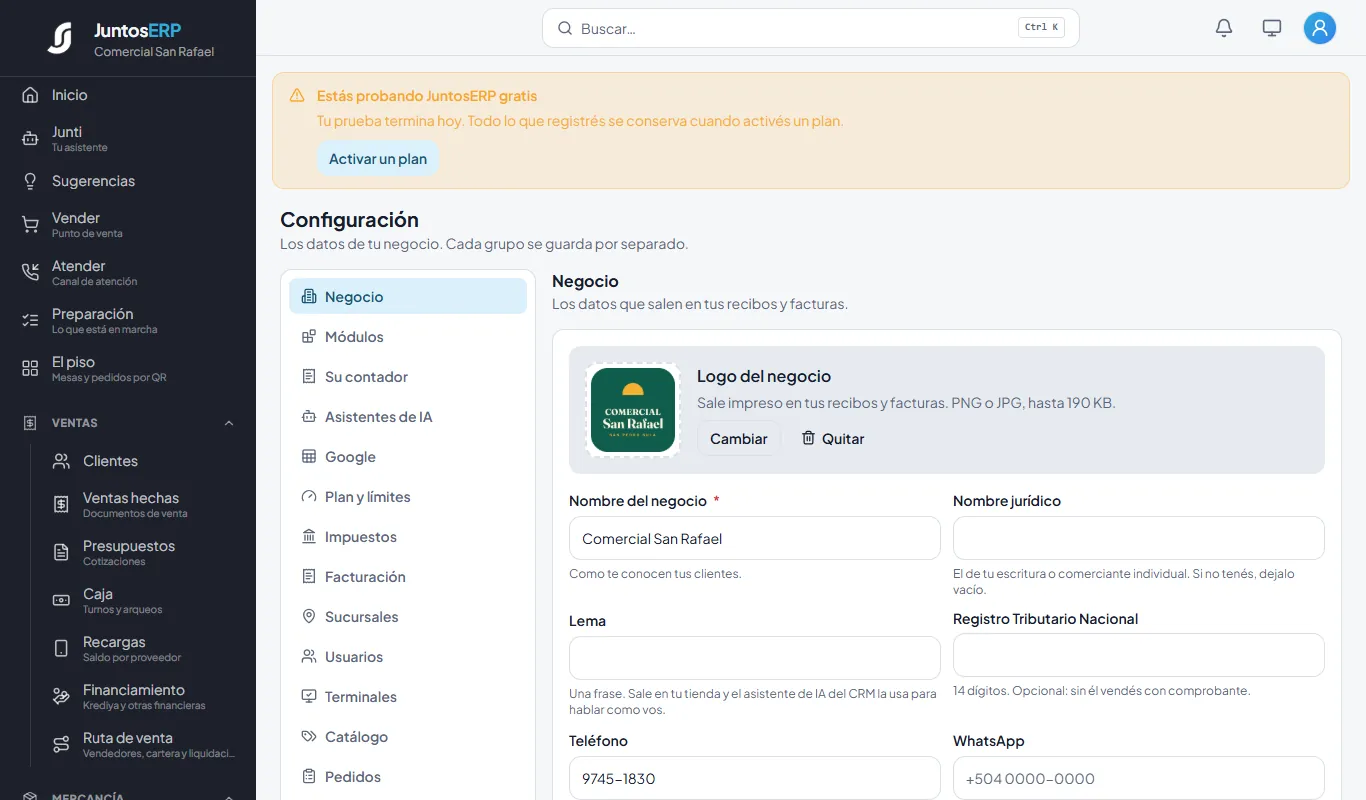Viewport: 1366px width, 800px height.
Task: Click the Registro Tributario Nacional field
Action: pos(1139,655)
